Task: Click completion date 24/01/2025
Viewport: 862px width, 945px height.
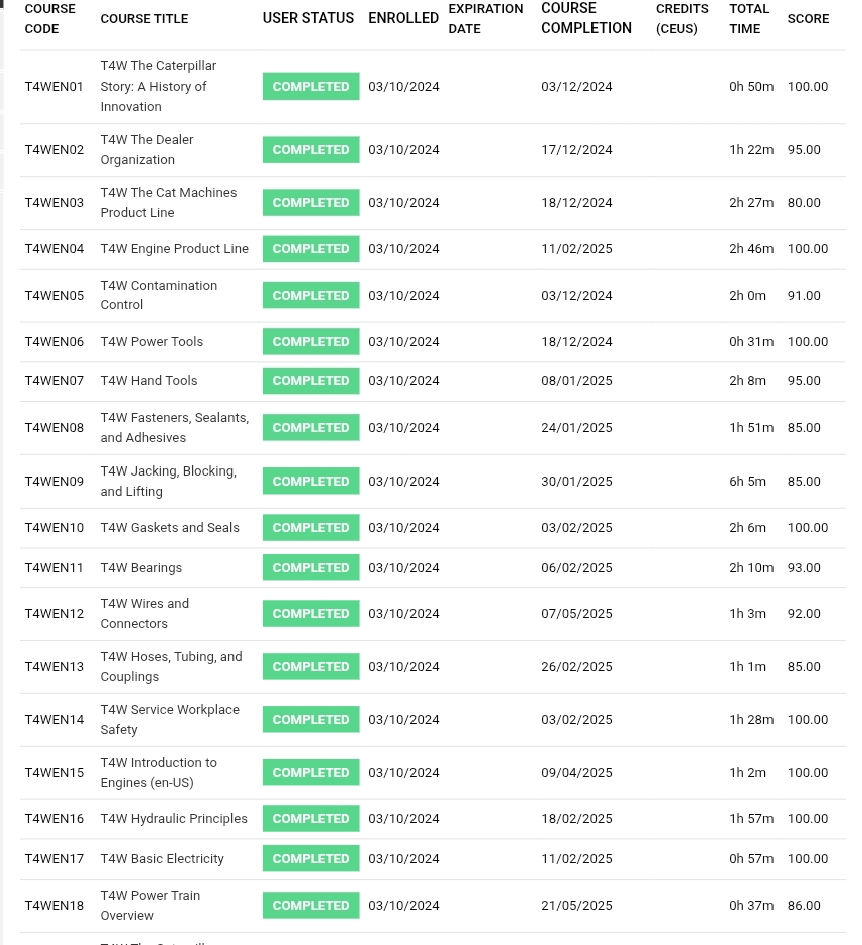Action: pyautogui.click(x=576, y=427)
